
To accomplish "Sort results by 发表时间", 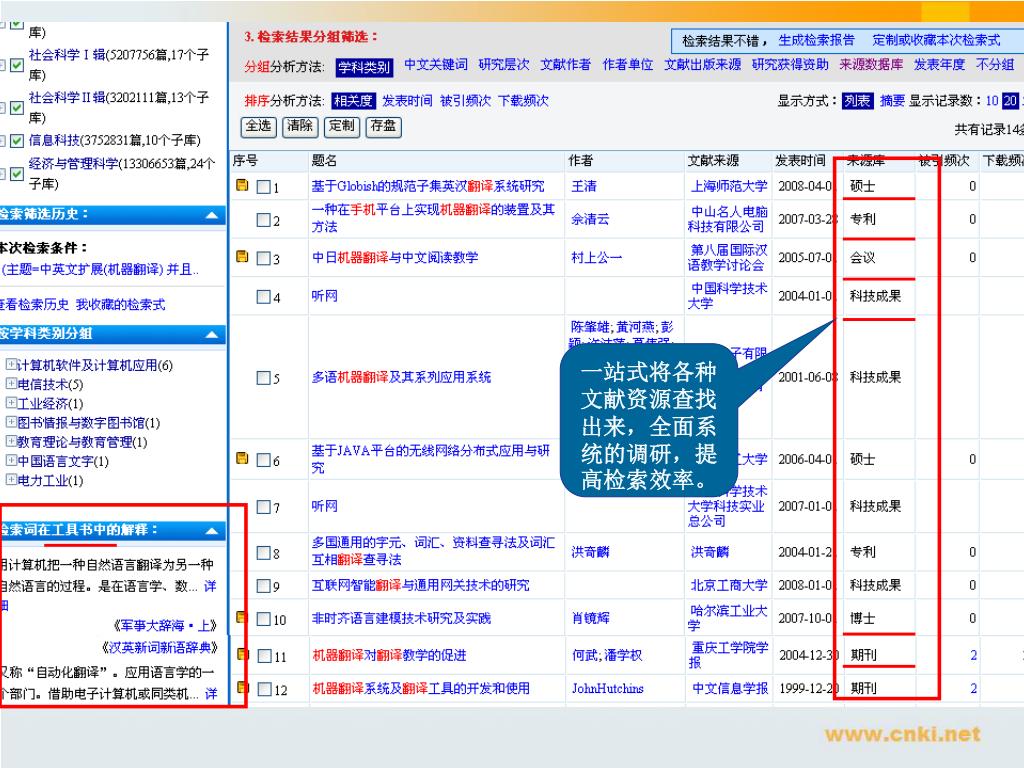I will click(x=407, y=101).
